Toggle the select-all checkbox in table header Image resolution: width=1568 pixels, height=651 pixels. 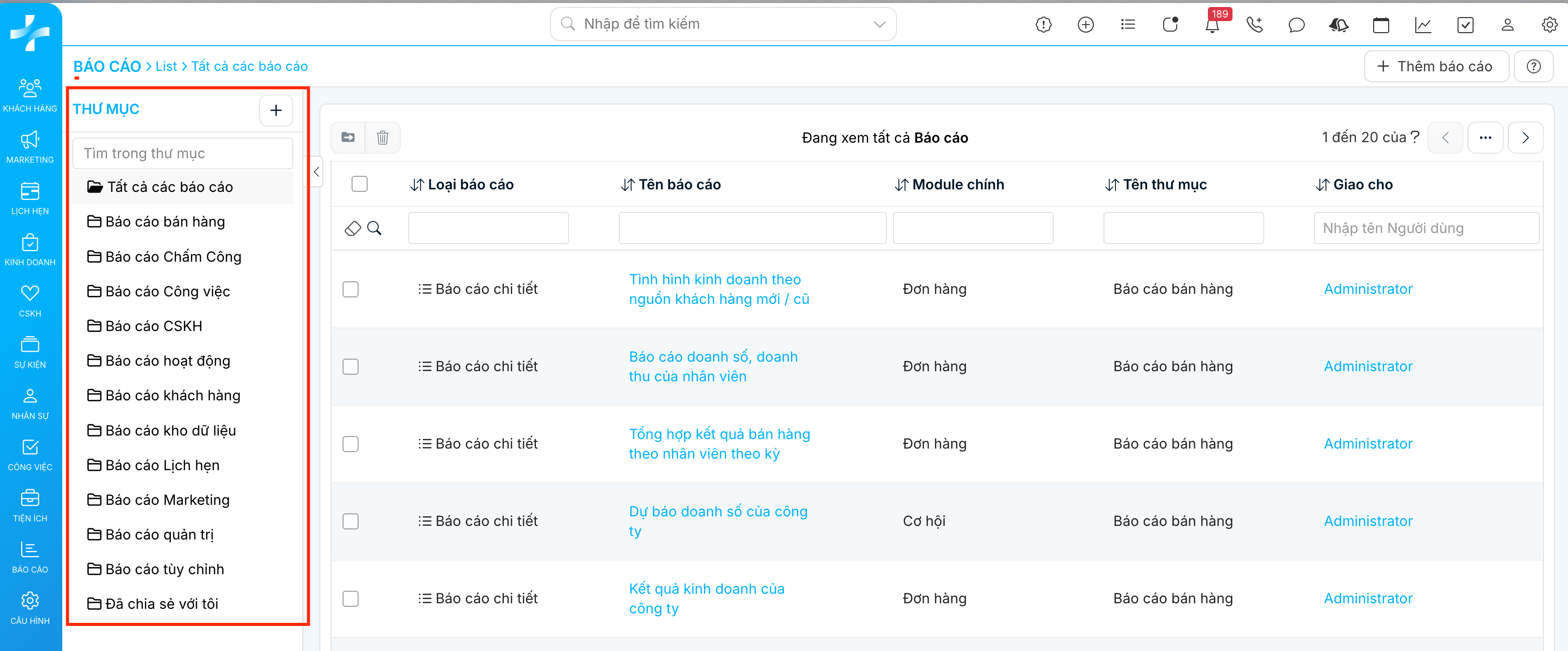359,184
